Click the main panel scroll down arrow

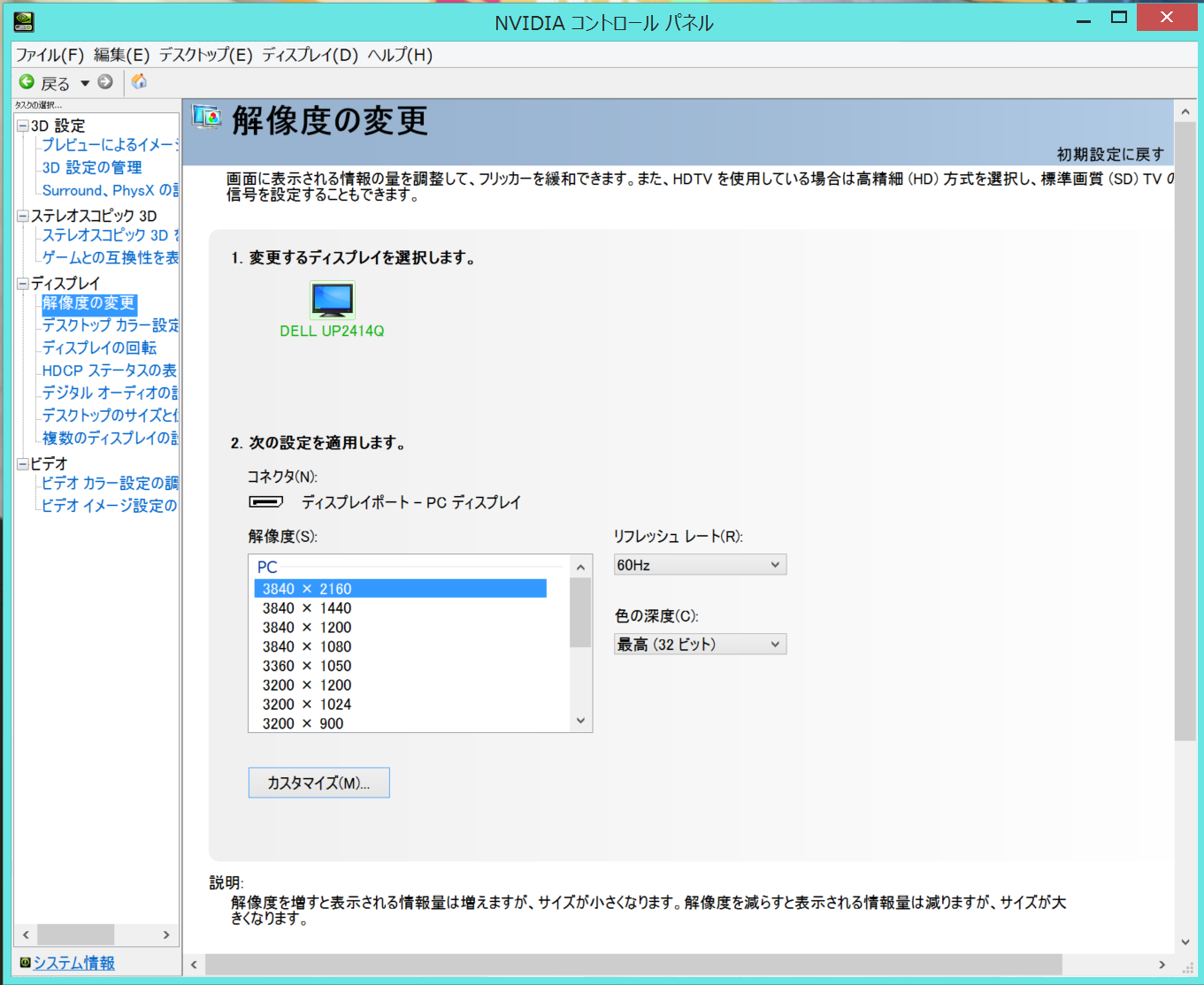[x=1185, y=943]
